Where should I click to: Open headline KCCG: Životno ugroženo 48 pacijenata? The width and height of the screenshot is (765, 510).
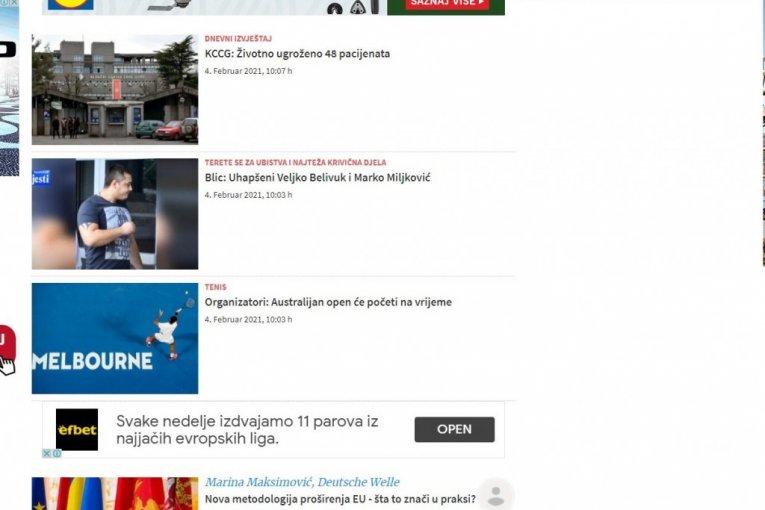(297, 54)
